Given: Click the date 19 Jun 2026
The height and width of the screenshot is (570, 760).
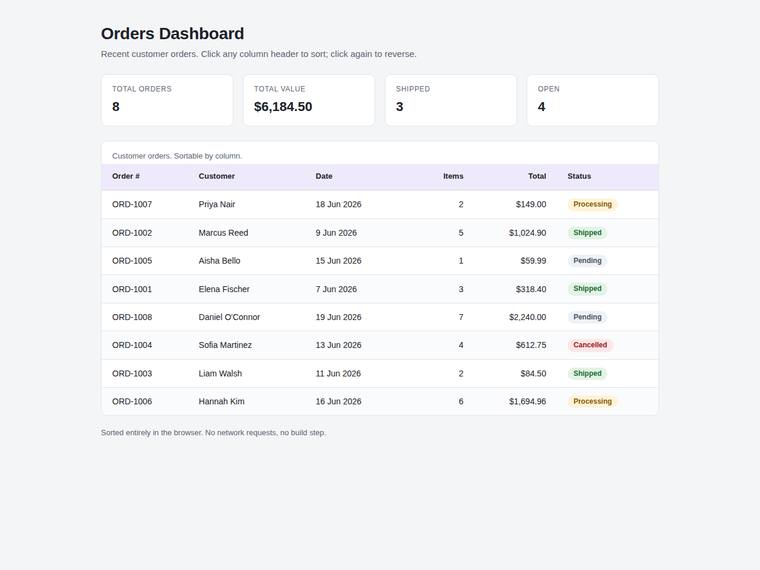Looking at the screenshot, I should [338, 317].
